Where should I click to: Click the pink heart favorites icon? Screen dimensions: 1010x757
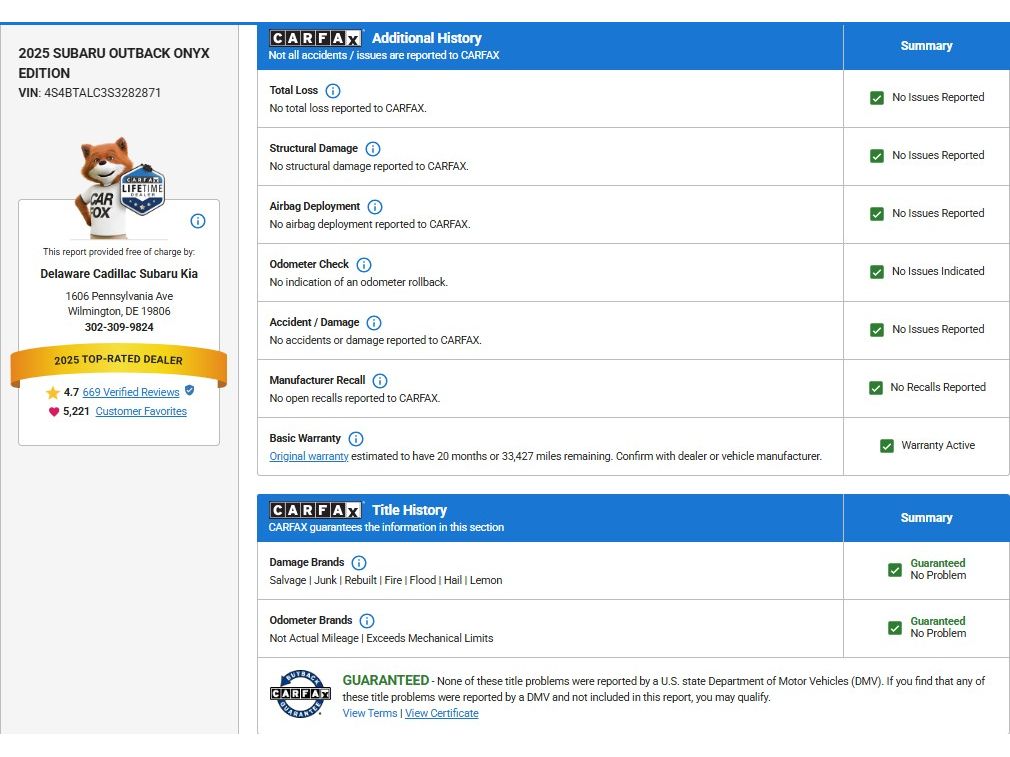[54, 412]
